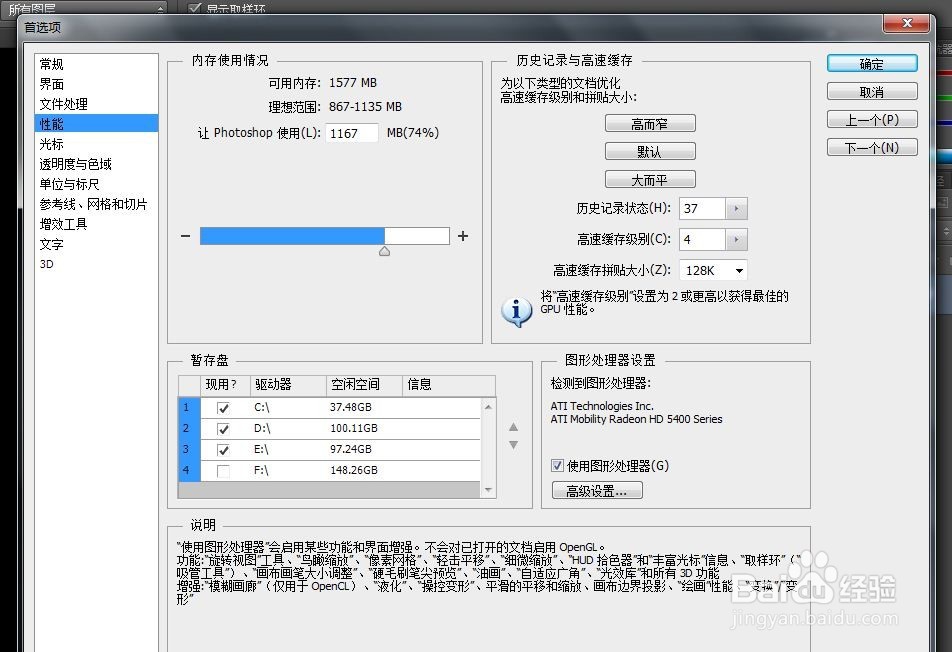Choose the 默认 cache preset
Image resolution: width=952 pixels, height=652 pixels.
(x=650, y=152)
